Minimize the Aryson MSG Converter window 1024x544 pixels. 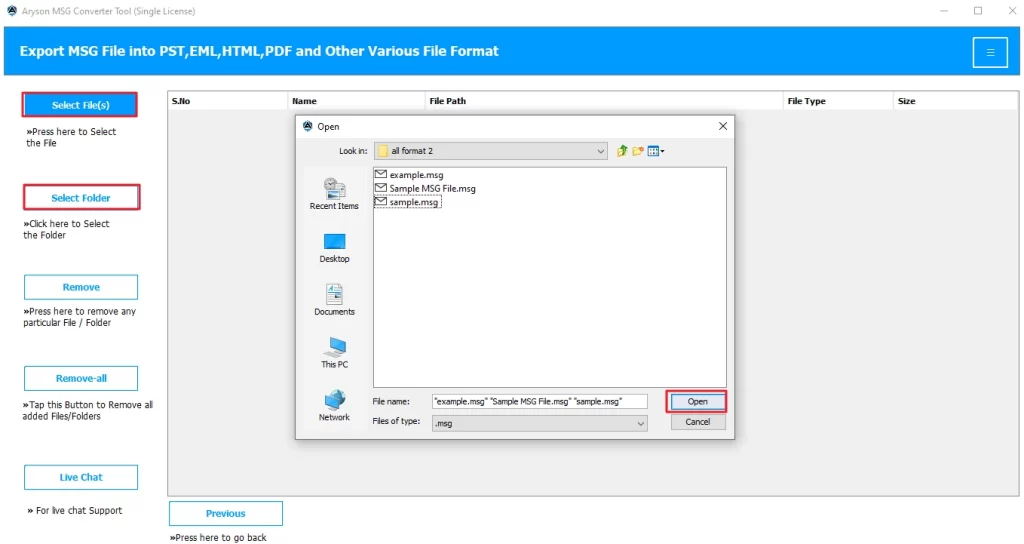(x=944, y=11)
